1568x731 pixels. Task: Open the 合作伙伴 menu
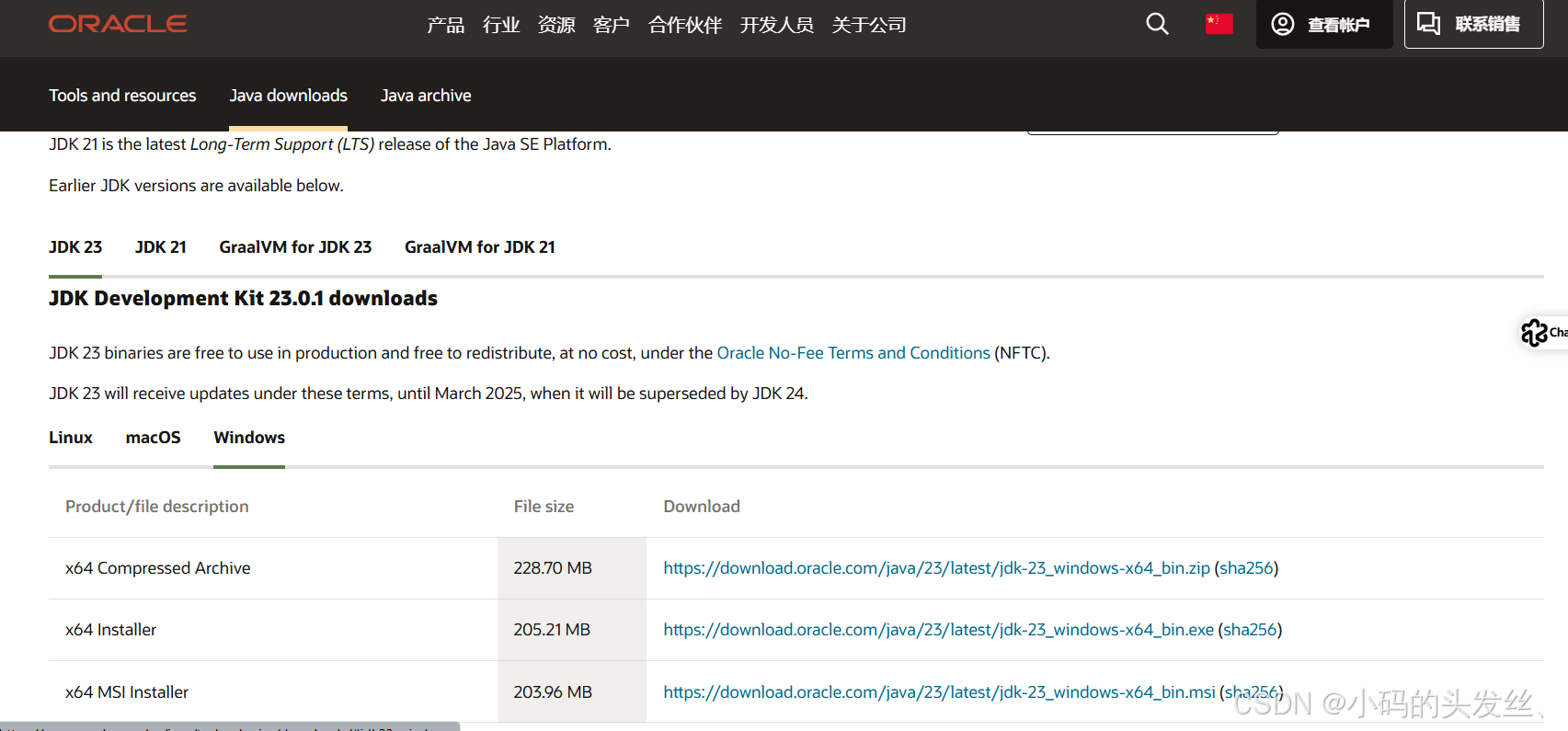(685, 25)
